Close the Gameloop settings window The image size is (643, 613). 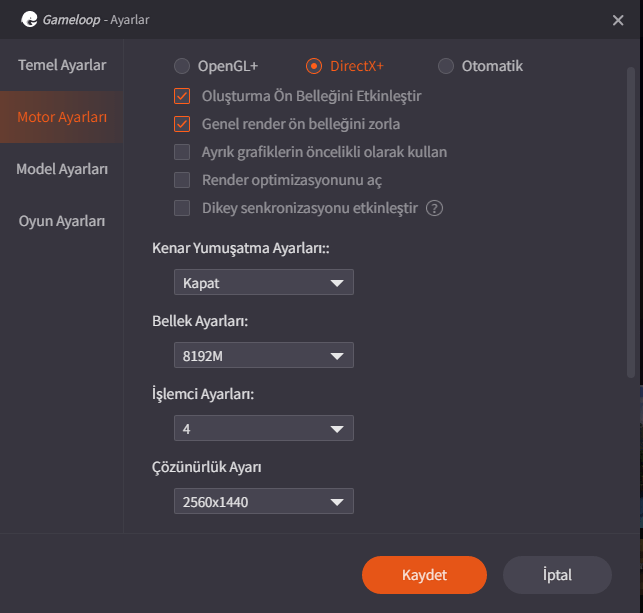pos(618,20)
